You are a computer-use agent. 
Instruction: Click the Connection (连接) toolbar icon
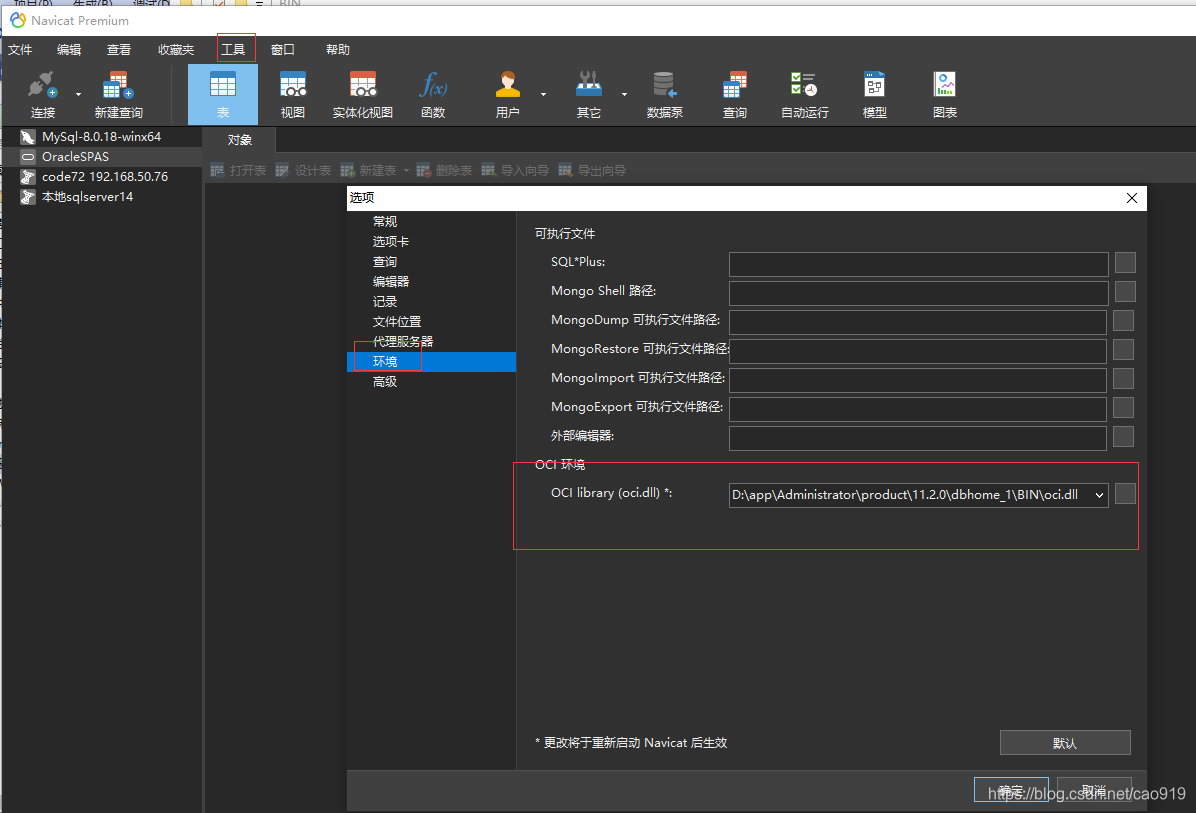tap(43, 95)
